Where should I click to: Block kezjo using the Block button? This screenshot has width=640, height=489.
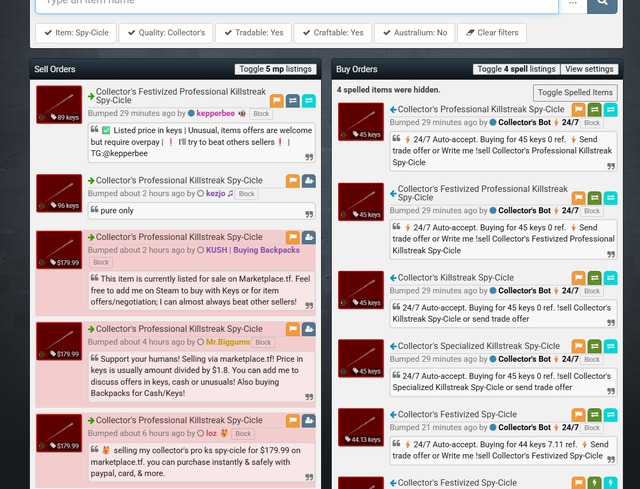coord(247,194)
